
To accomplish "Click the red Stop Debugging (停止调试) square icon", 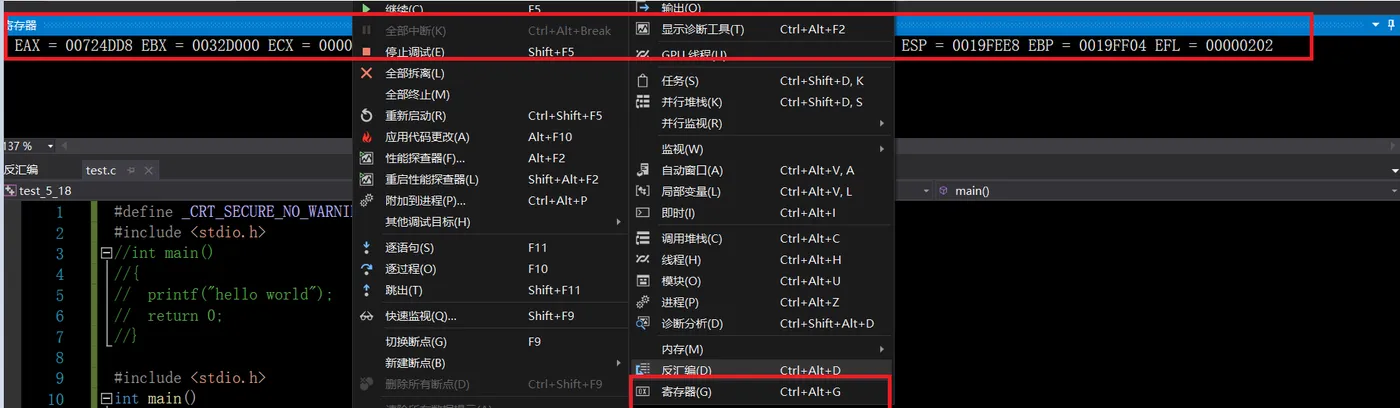I will [366, 52].
